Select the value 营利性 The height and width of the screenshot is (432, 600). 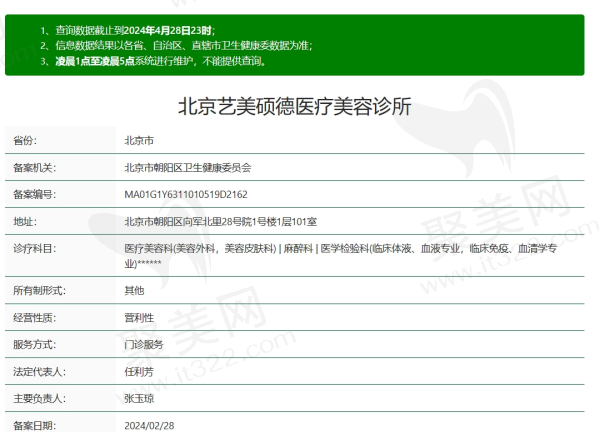tap(139, 318)
